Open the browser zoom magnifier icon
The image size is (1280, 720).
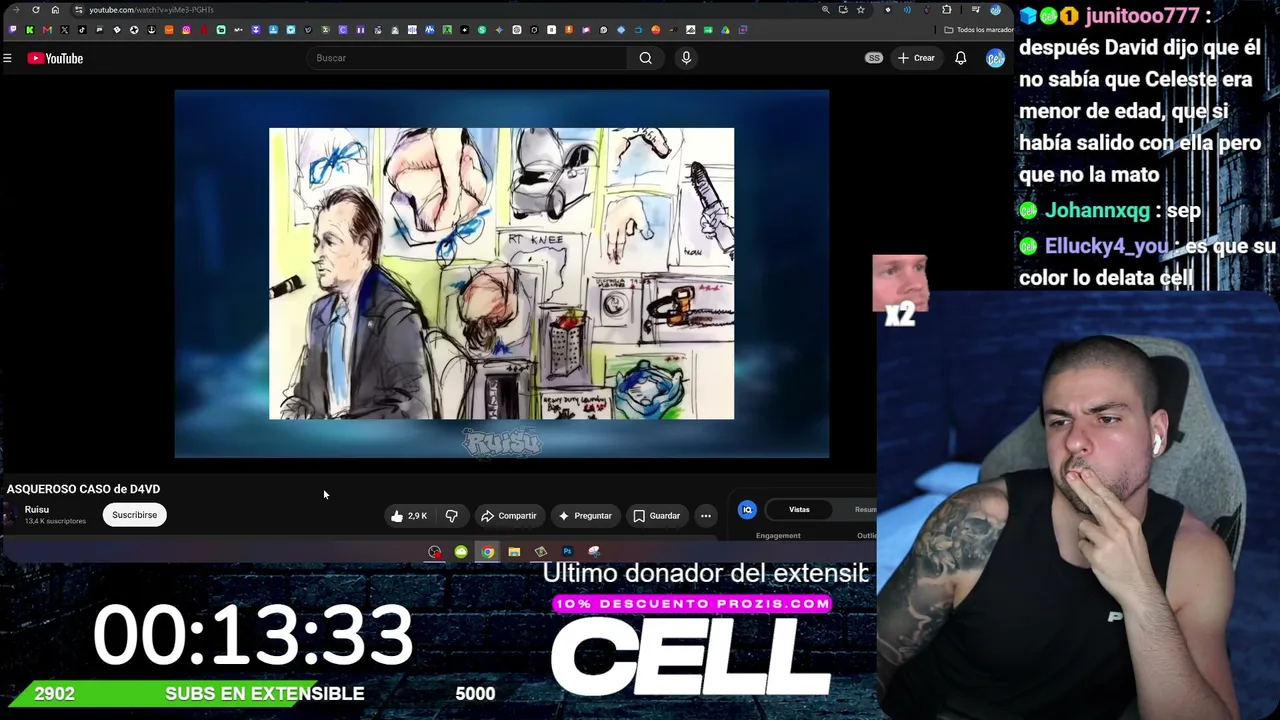825,10
